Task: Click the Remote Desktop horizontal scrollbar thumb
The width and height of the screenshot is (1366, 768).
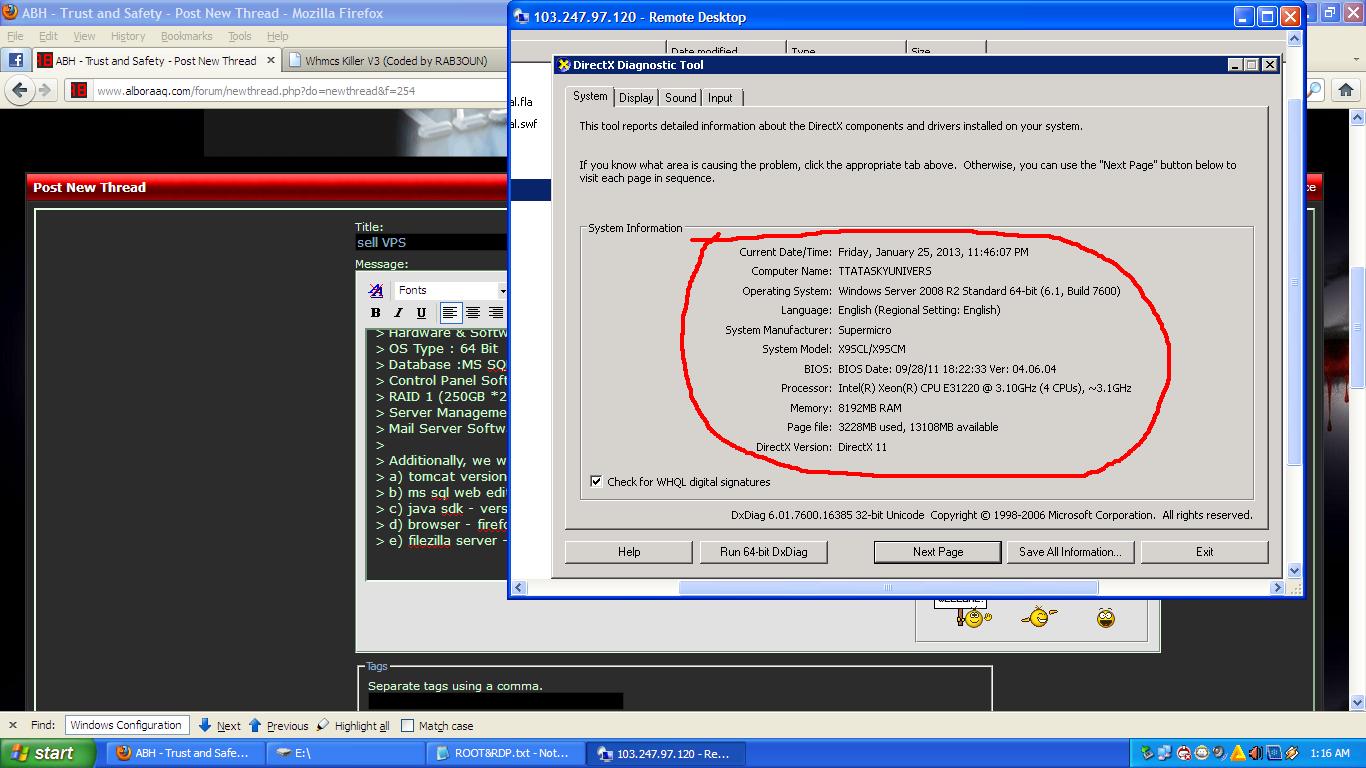Action: (x=888, y=588)
